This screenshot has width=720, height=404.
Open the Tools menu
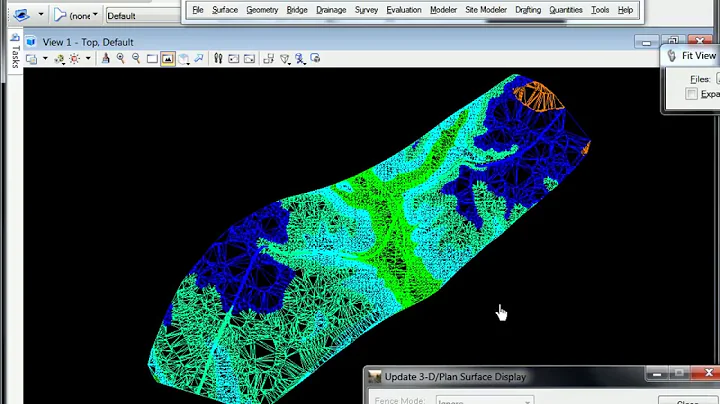[600, 10]
